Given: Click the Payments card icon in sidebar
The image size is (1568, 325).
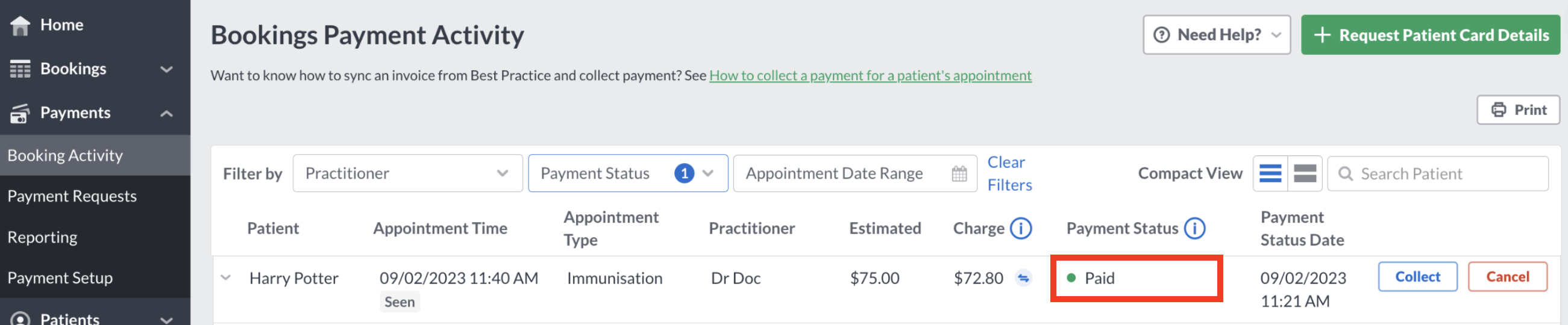Looking at the screenshot, I should click(x=20, y=113).
